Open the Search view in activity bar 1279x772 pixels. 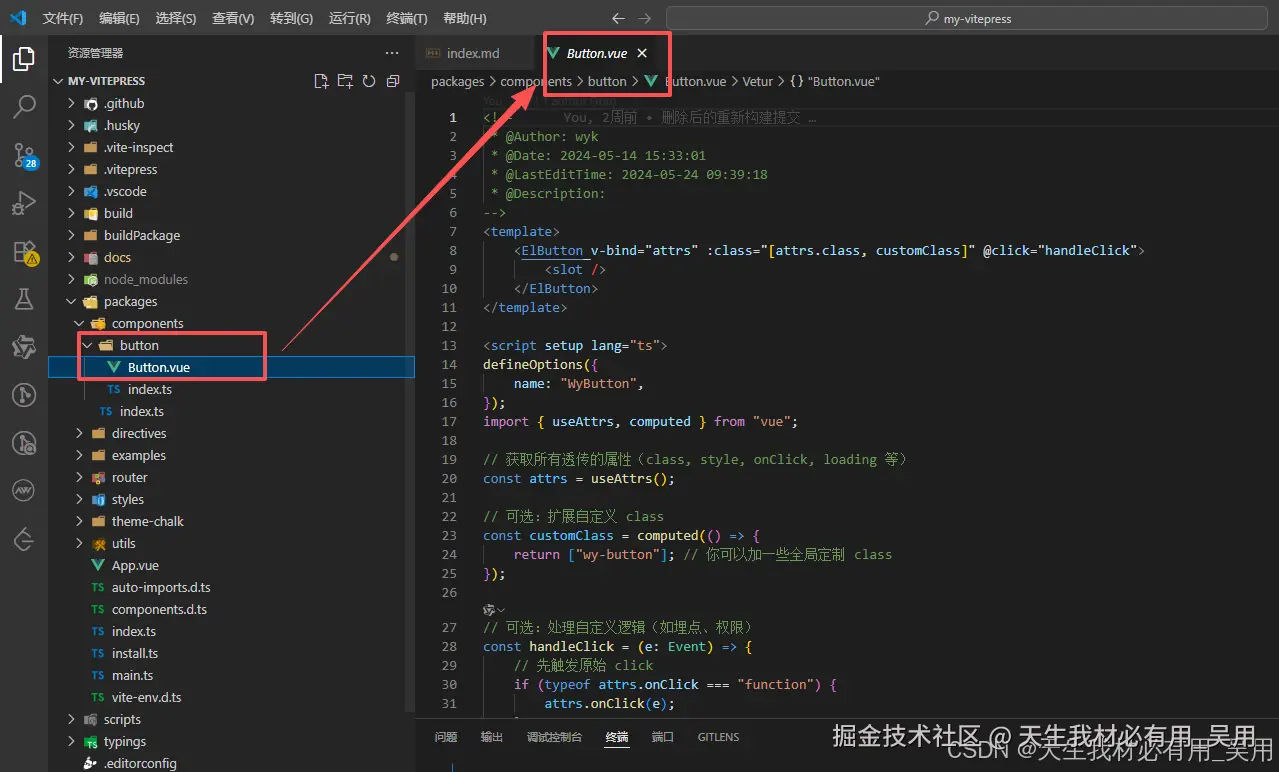(x=24, y=107)
